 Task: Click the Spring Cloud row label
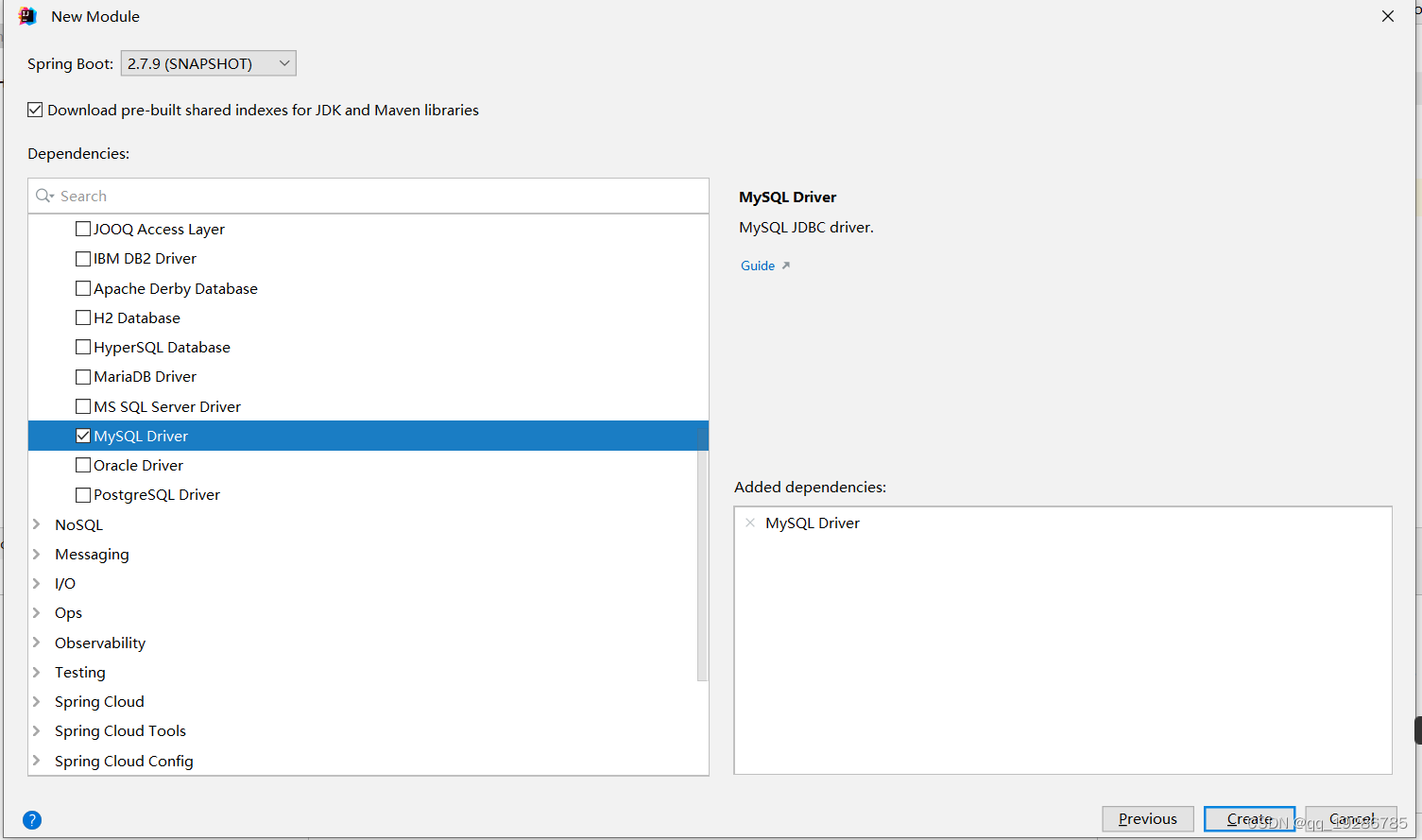(x=99, y=701)
